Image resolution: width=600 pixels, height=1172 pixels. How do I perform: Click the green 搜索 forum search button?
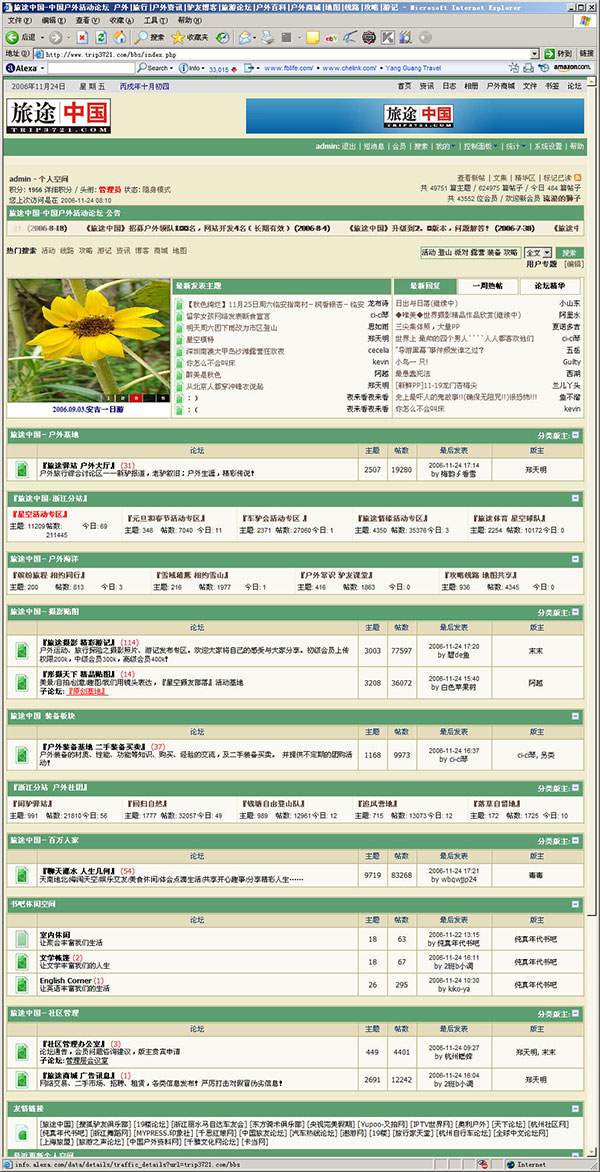pyautogui.click(x=569, y=253)
